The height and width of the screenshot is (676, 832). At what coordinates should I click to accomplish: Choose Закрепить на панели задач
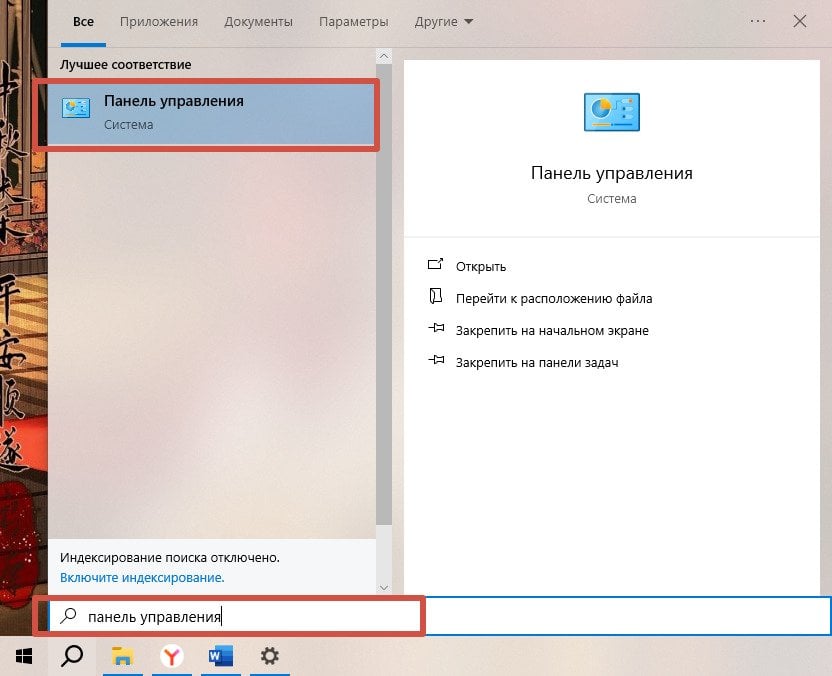click(x=537, y=362)
